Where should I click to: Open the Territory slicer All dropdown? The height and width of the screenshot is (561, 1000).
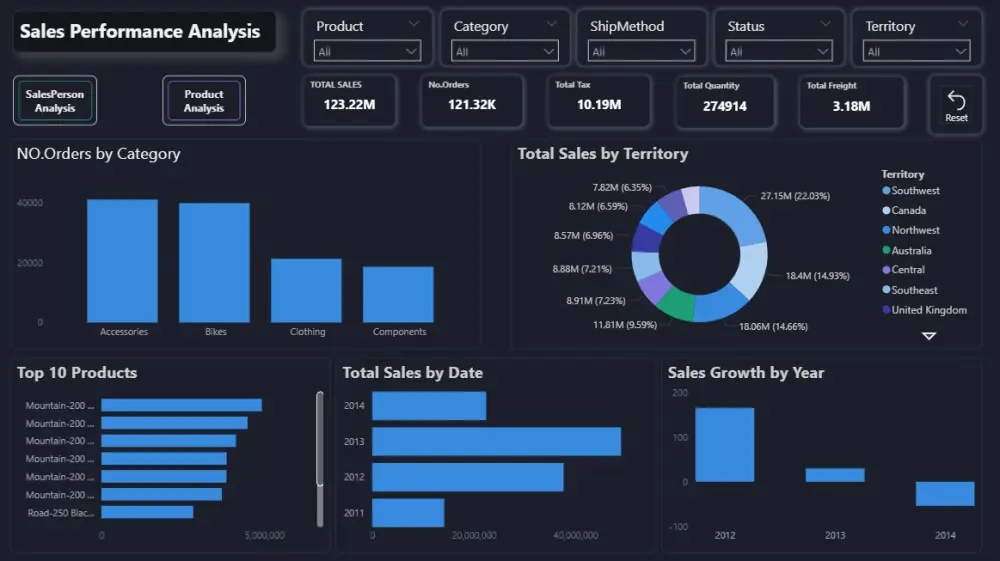coord(916,52)
